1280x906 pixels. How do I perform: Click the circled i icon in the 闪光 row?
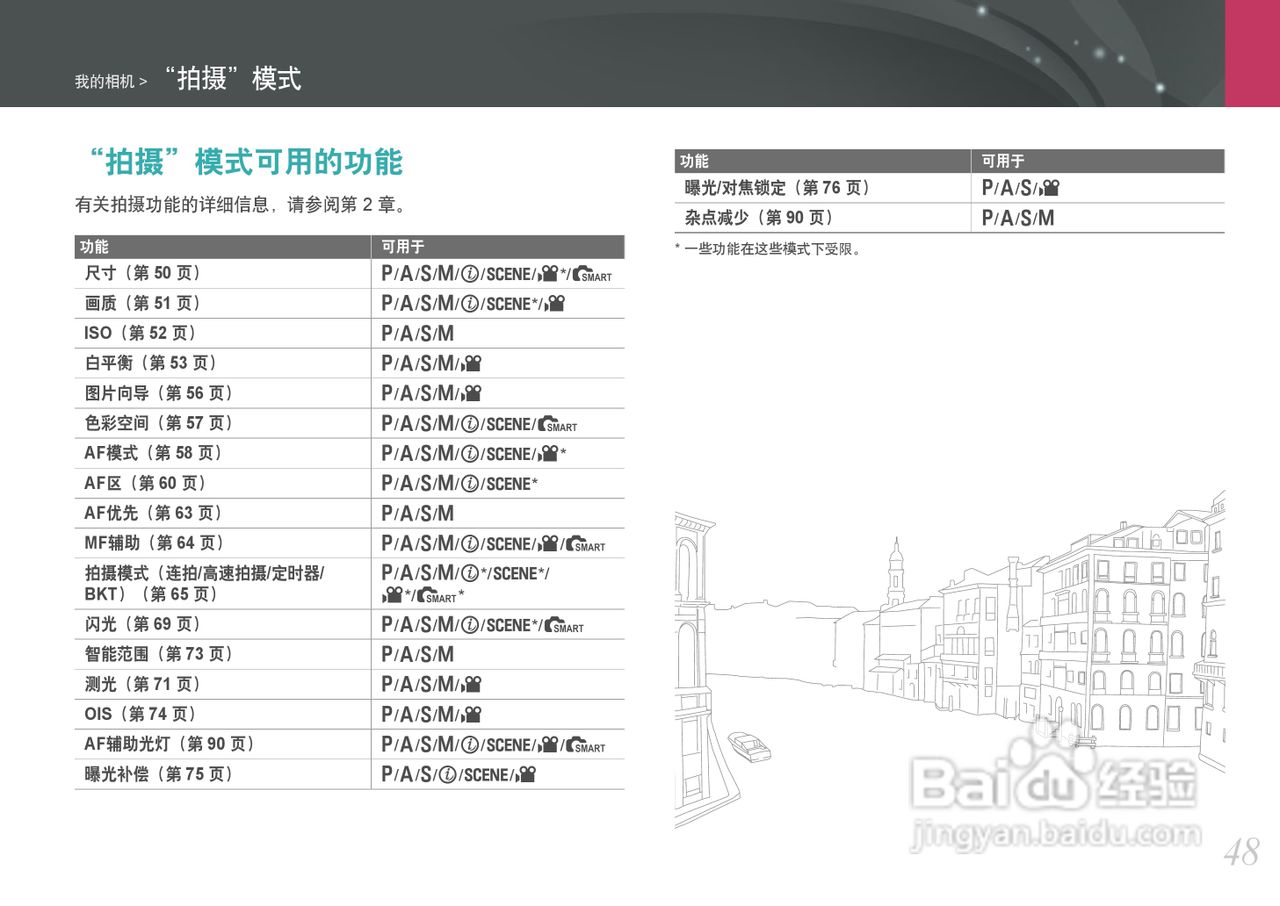click(469, 625)
